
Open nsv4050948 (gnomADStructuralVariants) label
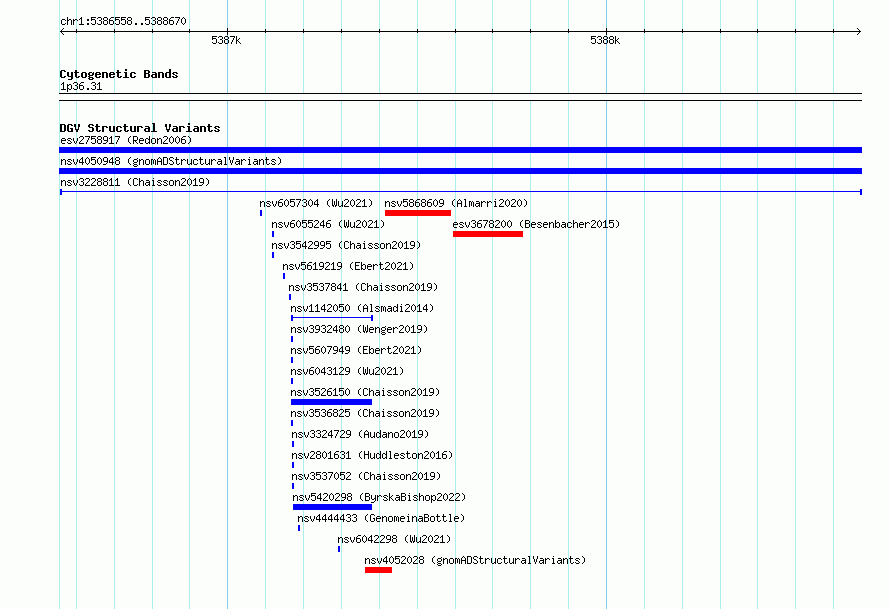[x=171, y=161]
